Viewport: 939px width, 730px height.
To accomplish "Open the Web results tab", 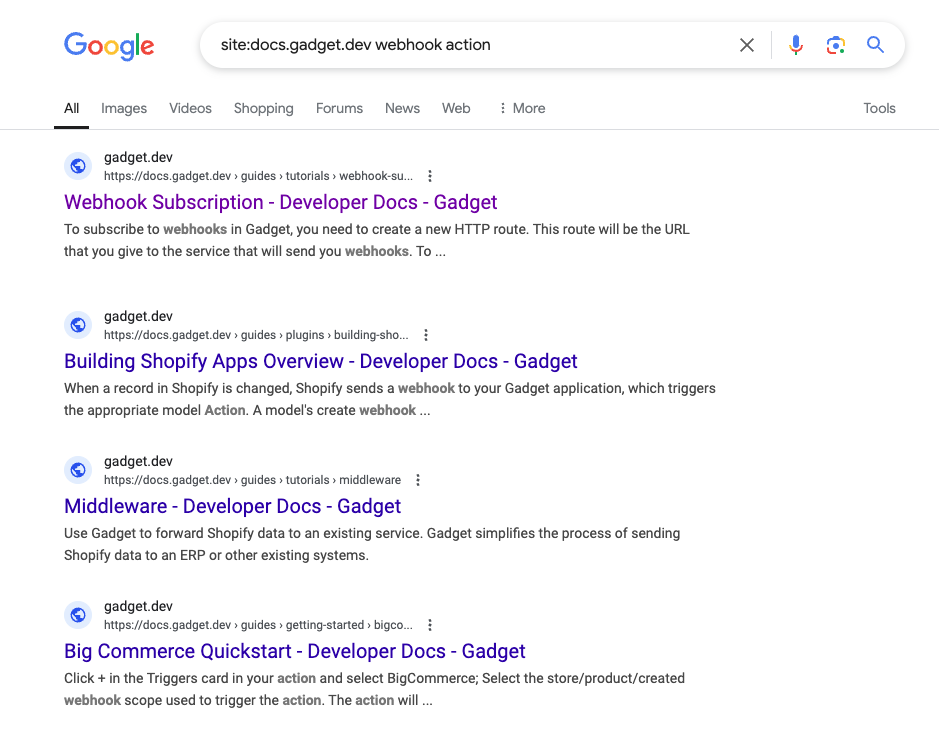I will coord(456,108).
